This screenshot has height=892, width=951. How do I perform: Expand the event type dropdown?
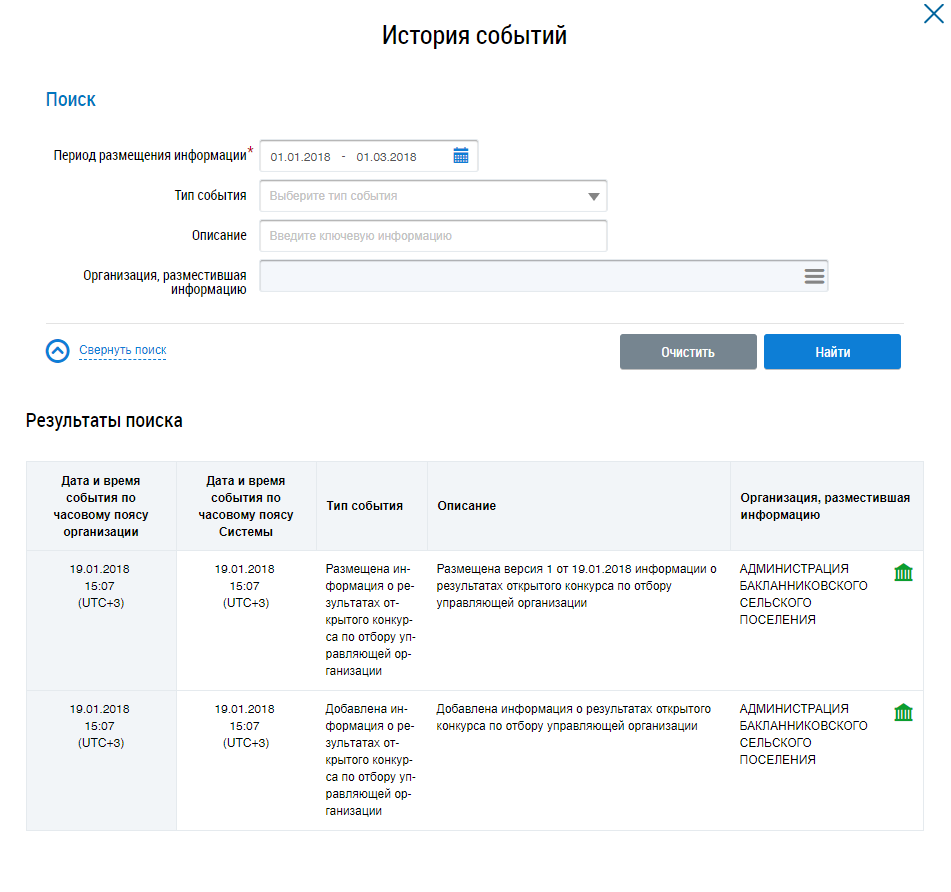(594, 196)
